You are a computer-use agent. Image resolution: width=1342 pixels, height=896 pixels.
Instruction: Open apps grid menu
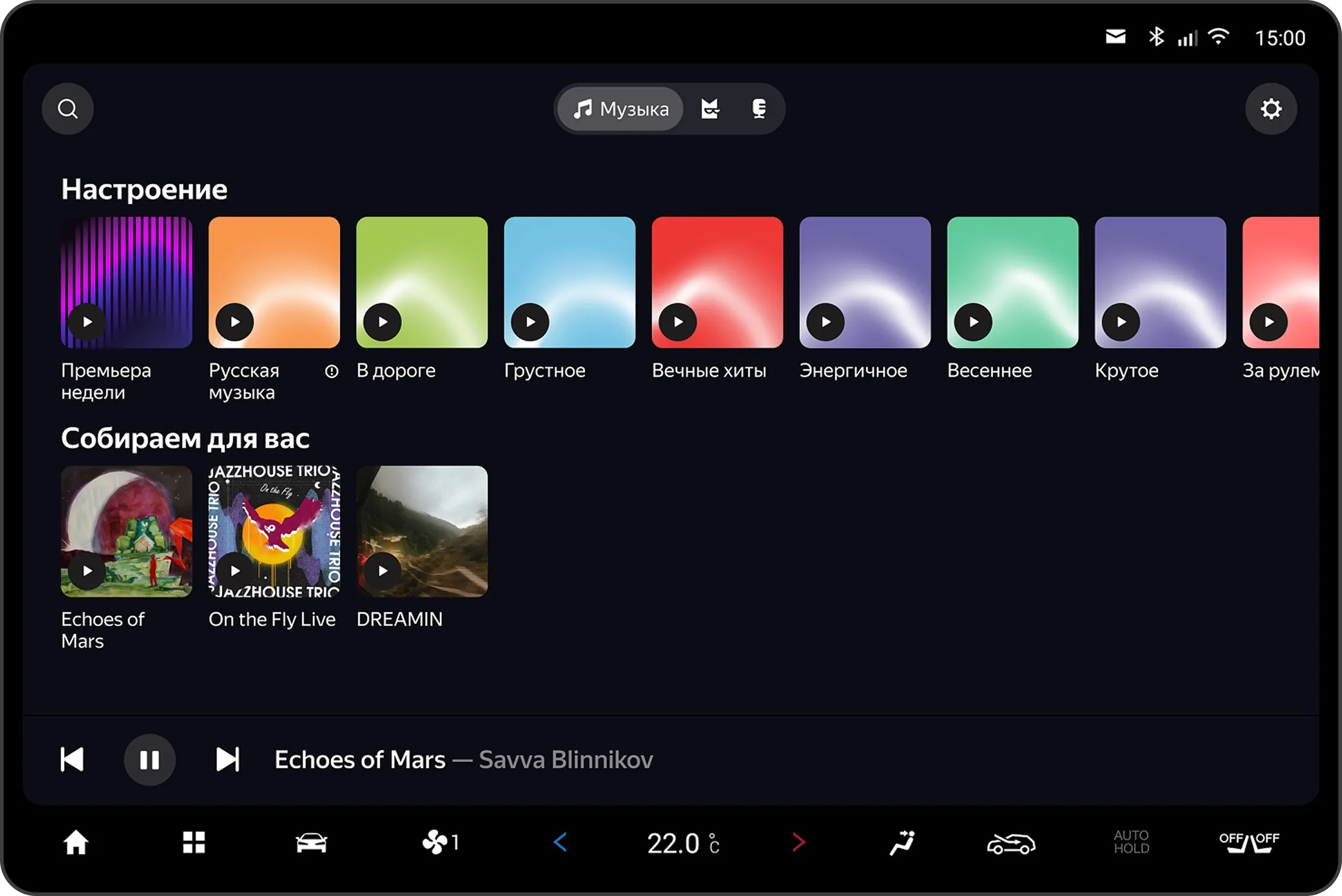[194, 842]
